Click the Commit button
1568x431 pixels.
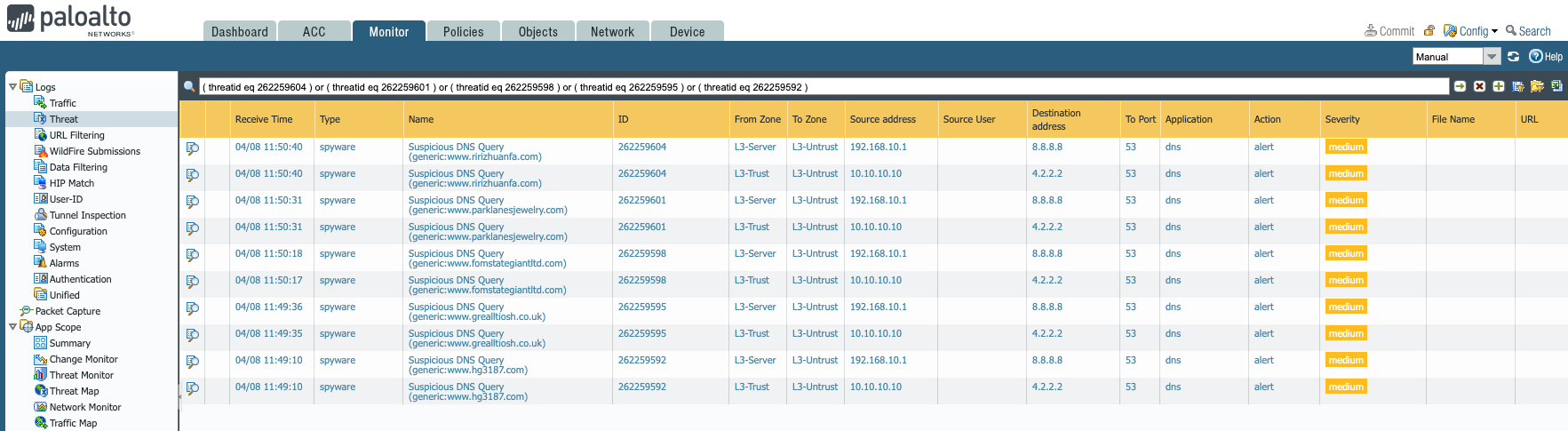click(1389, 30)
